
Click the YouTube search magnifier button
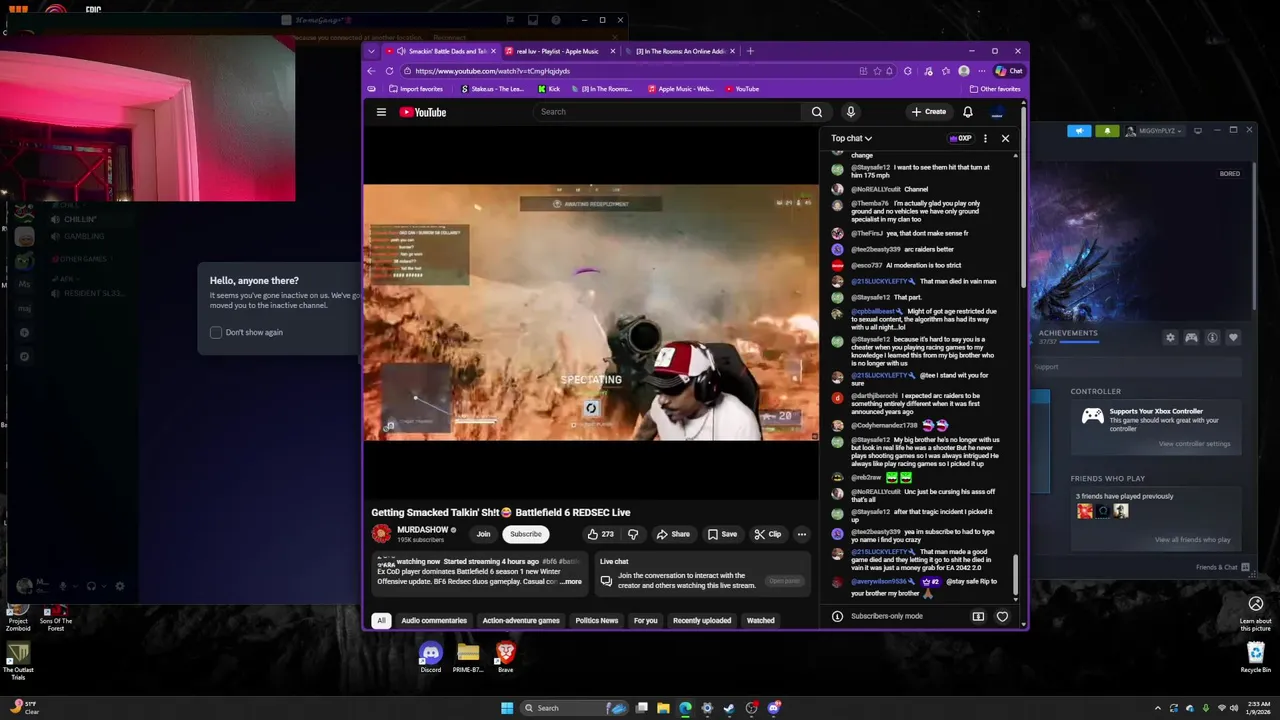coord(817,112)
